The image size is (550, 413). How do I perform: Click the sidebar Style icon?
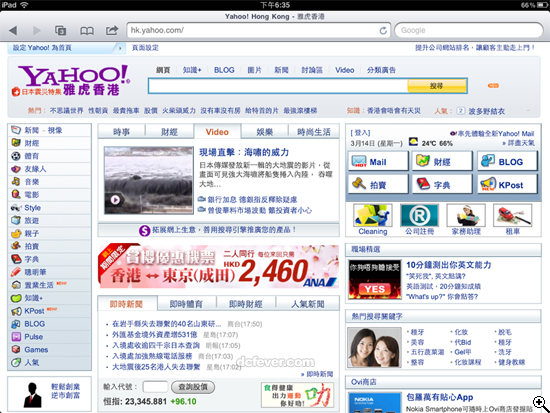[16, 207]
